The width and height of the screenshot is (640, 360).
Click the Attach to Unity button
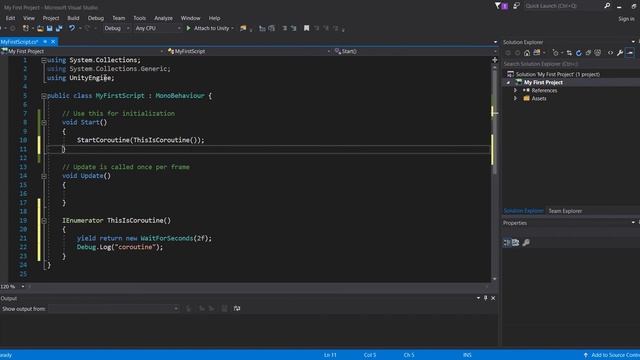pos(211,28)
